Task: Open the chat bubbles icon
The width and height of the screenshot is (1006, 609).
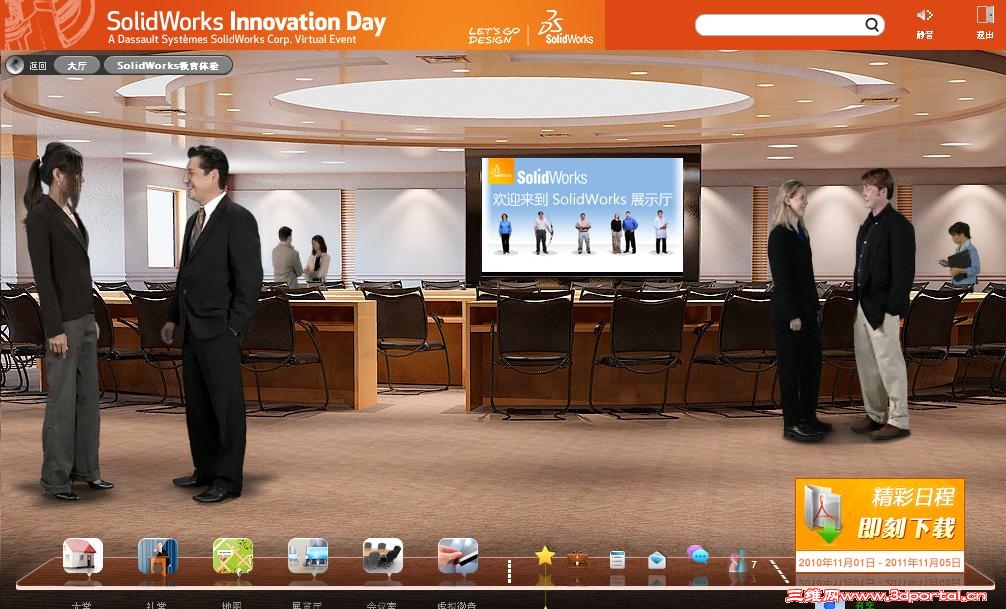Action: click(697, 554)
